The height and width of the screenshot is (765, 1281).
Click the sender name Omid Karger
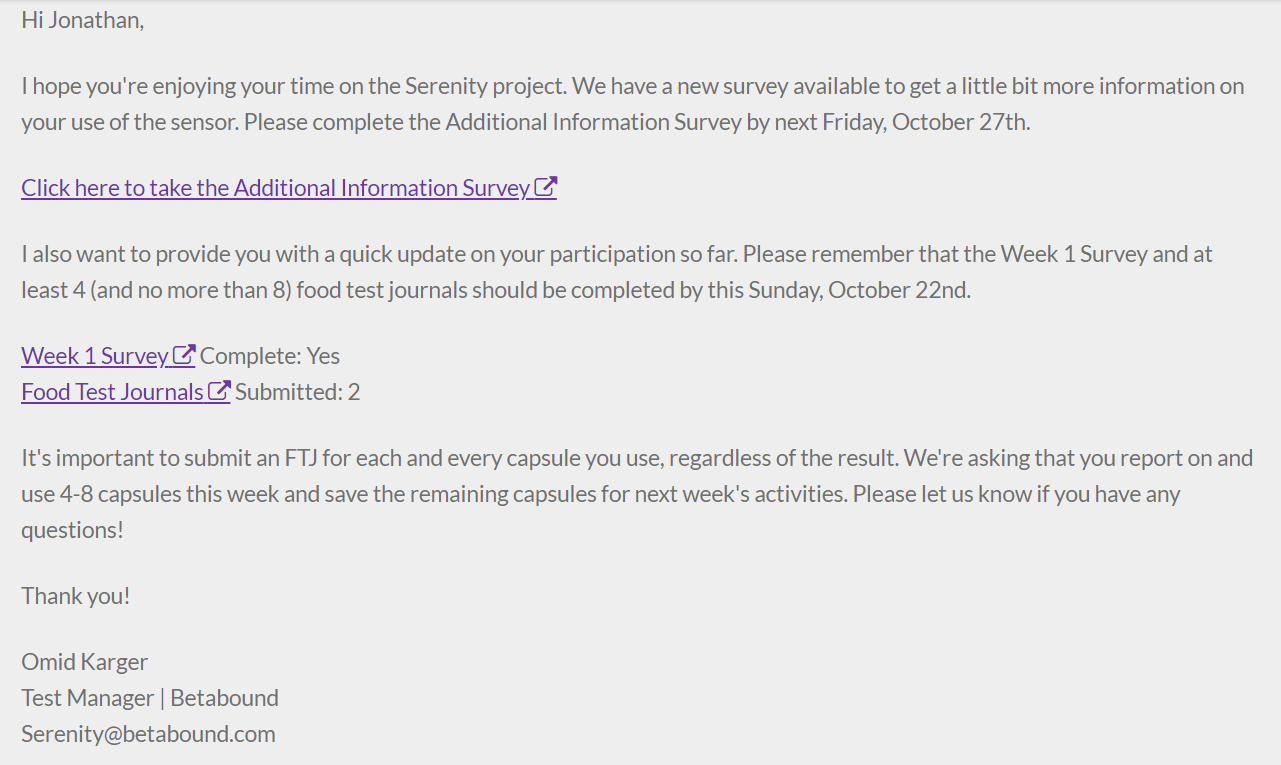[x=85, y=662]
